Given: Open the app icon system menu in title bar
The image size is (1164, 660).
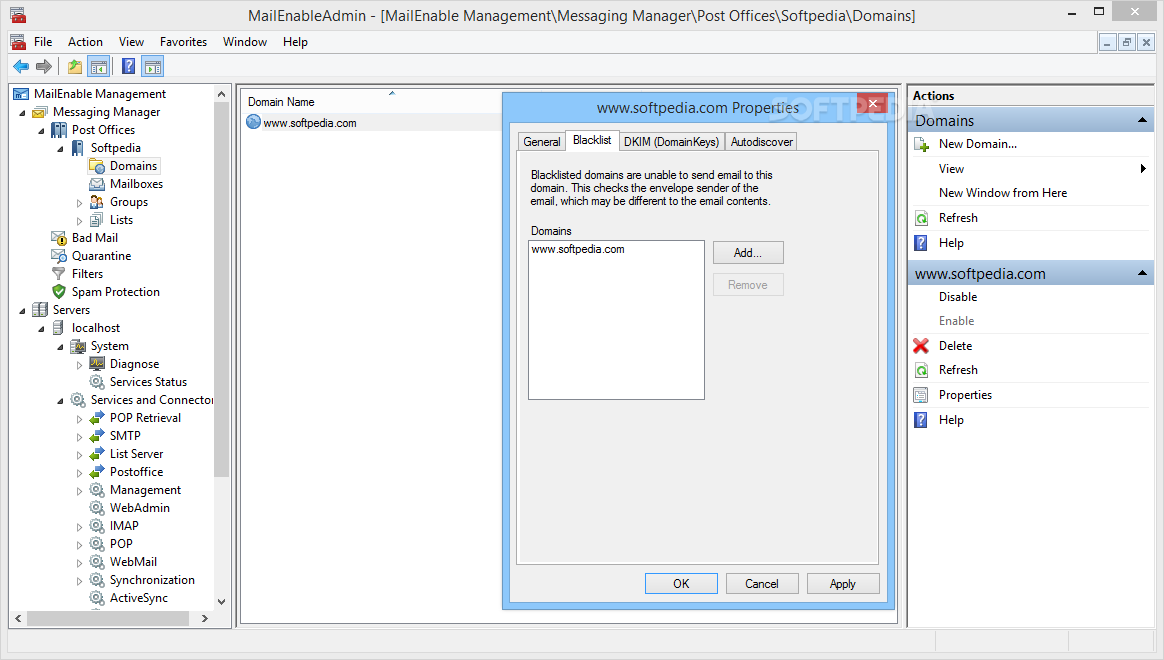Looking at the screenshot, I should coord(18,15).
